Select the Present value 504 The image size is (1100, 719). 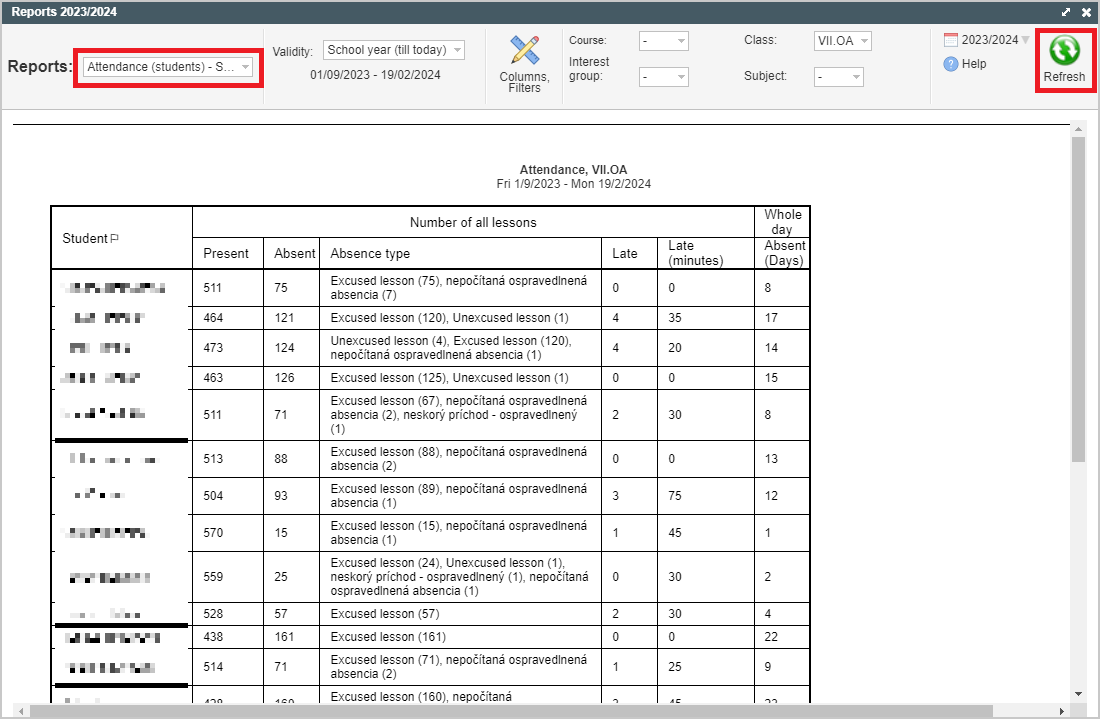click(213, 496)
